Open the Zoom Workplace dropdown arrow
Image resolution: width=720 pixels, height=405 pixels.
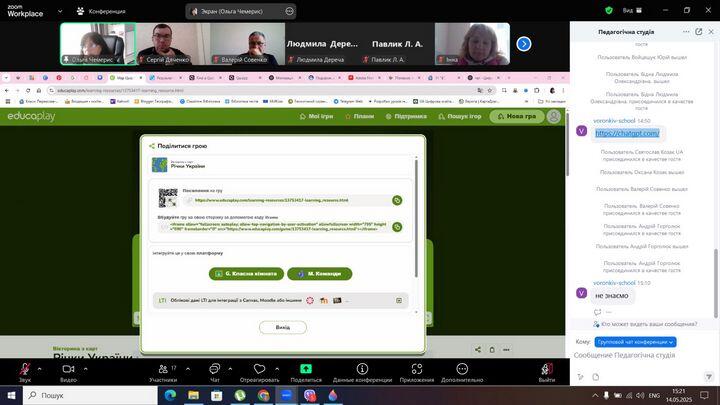tap(60, 11)
